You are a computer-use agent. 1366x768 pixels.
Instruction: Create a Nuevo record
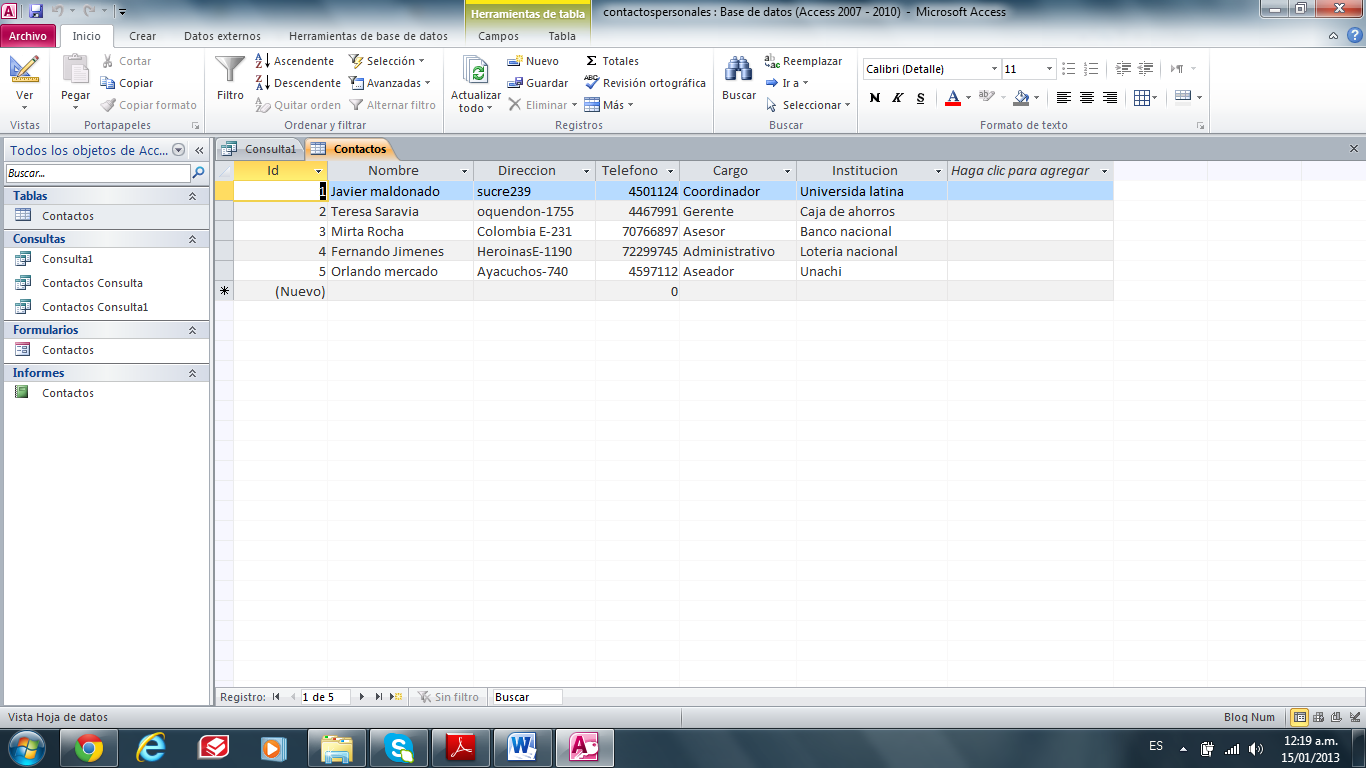tap(531, 61)
